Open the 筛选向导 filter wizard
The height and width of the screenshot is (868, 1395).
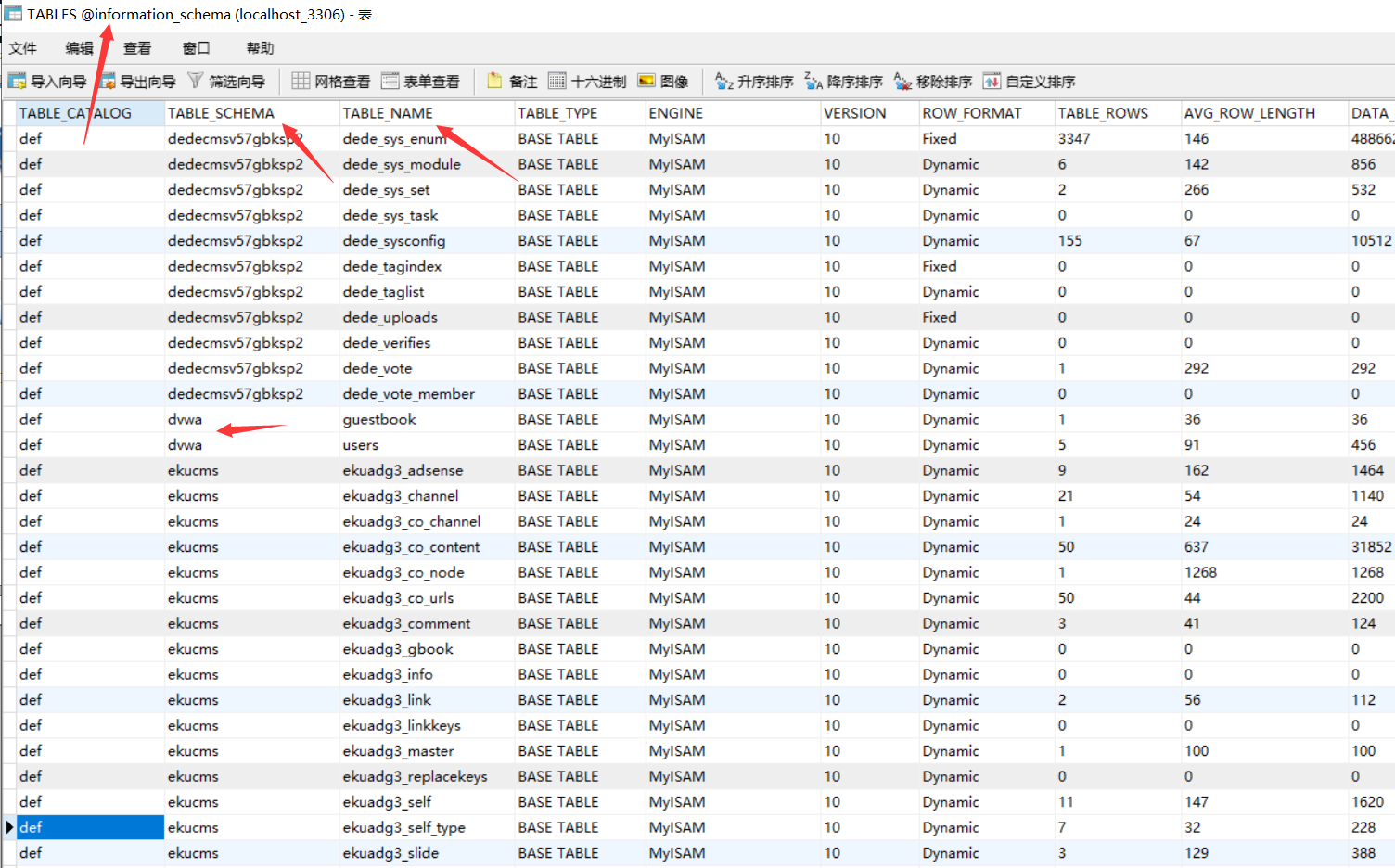226,82
